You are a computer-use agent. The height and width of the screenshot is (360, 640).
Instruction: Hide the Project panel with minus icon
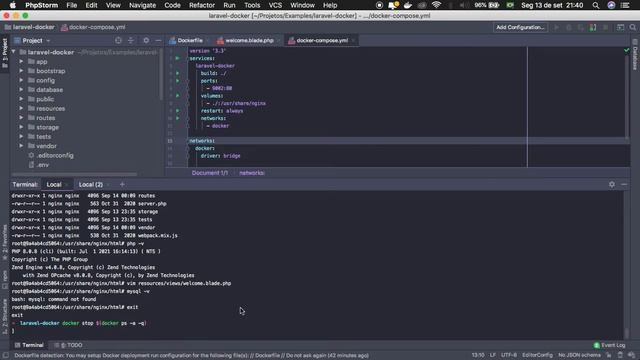click(x=158, y=40)
